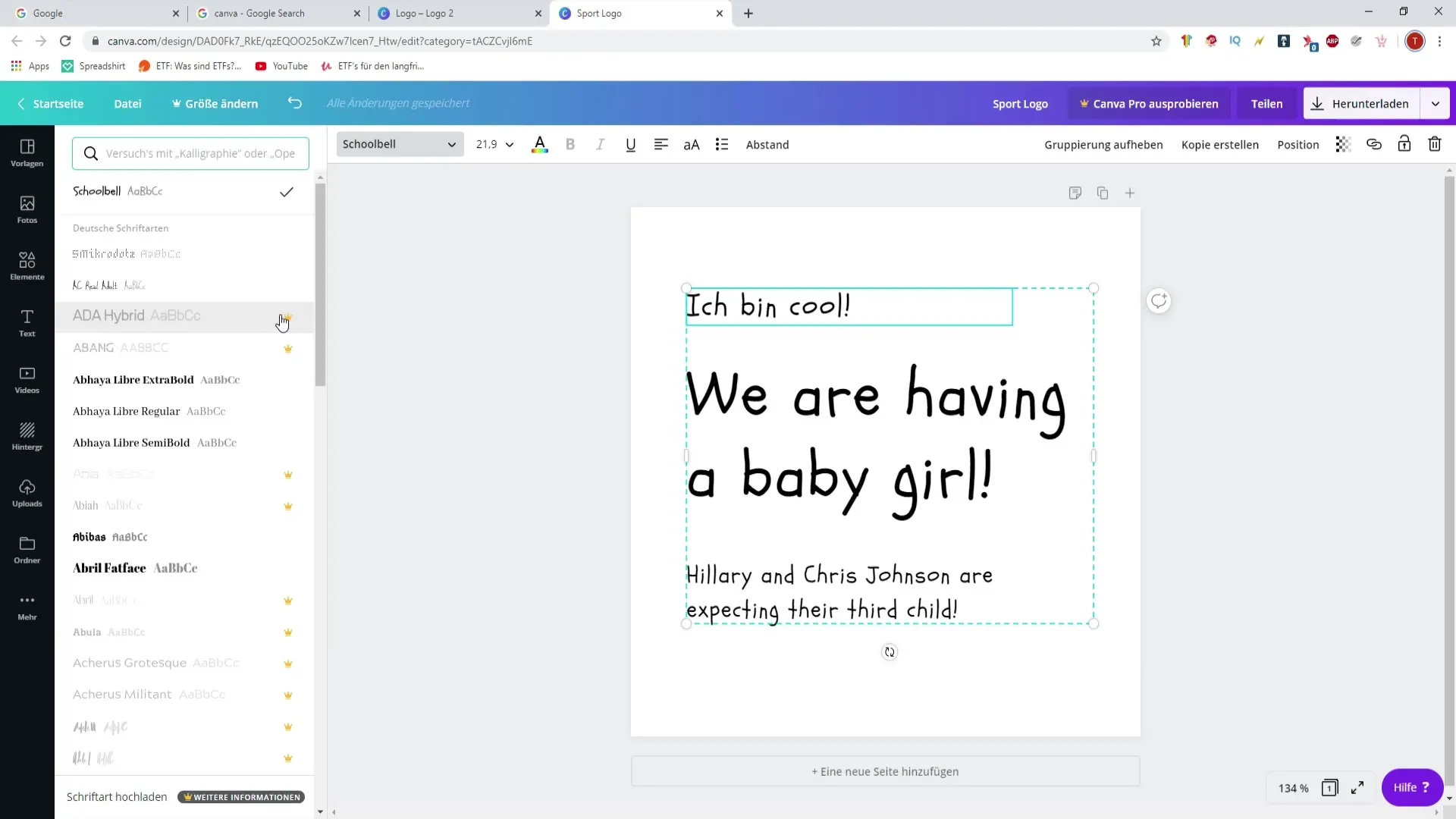Viewport: 1456px width, 819px height.
Task: Click the Teilen button
Action: [x=1266, y=104]
